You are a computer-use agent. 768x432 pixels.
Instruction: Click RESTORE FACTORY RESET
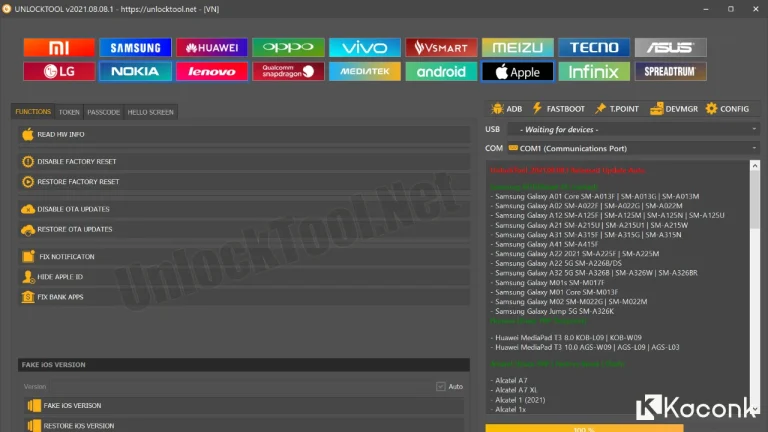244,182
